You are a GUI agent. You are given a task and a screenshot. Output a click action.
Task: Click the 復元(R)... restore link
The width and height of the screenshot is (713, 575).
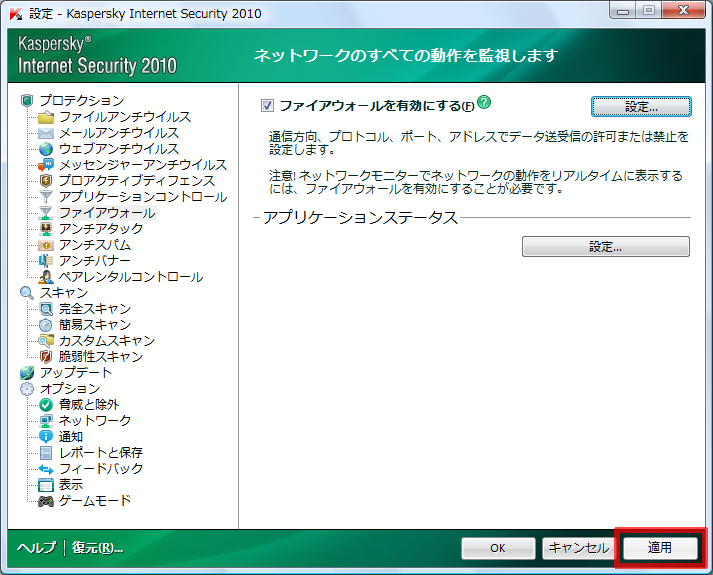[97, 548]
